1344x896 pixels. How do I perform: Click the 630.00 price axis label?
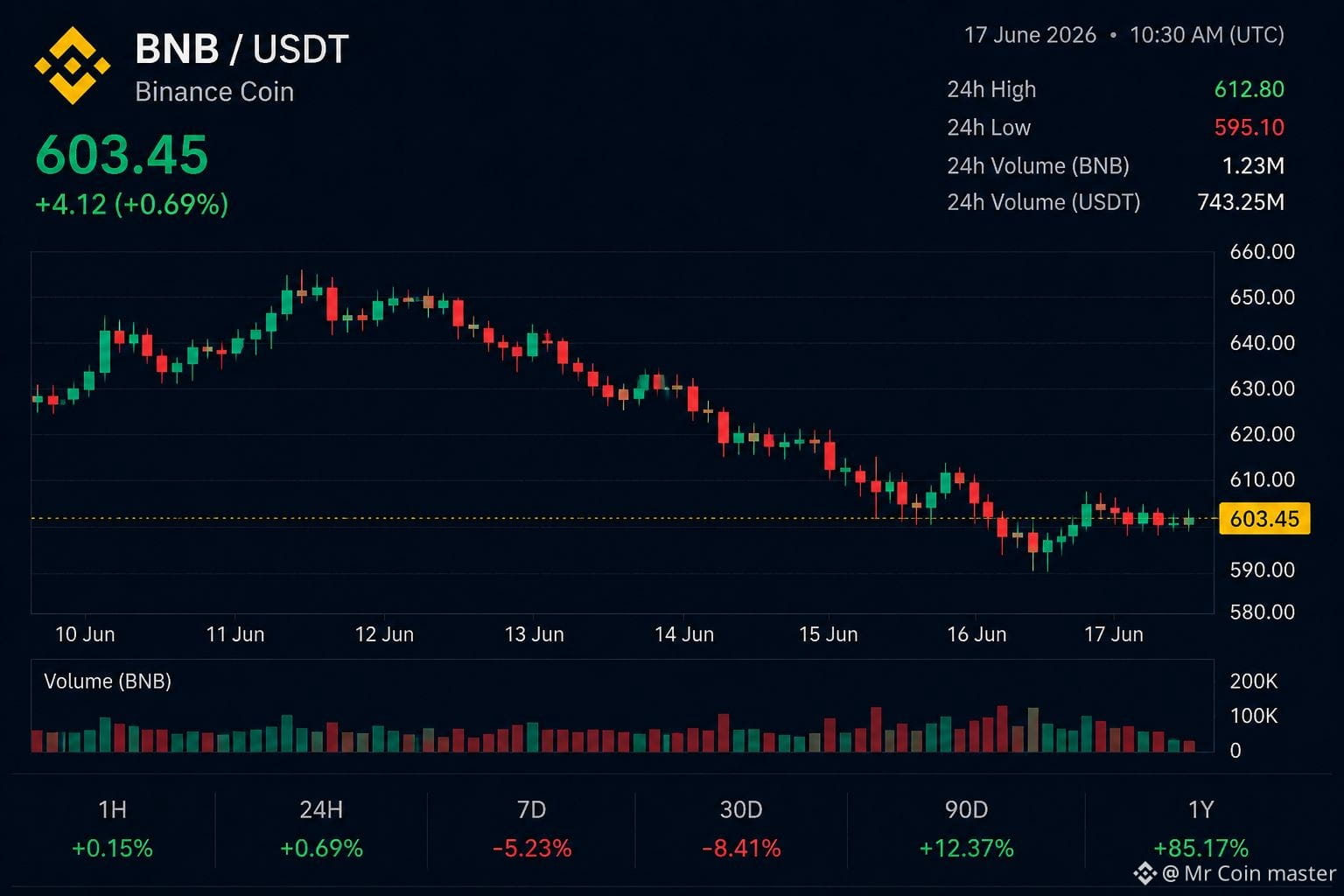(1263, 388)
